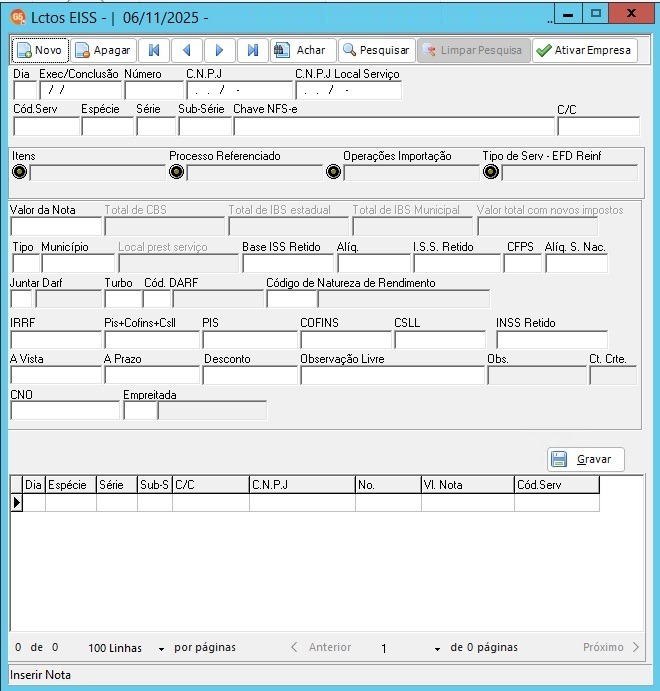Click the COFINS input field
Image resolution: width=660 pixels, height=691 pixels.
pos(346,340)
